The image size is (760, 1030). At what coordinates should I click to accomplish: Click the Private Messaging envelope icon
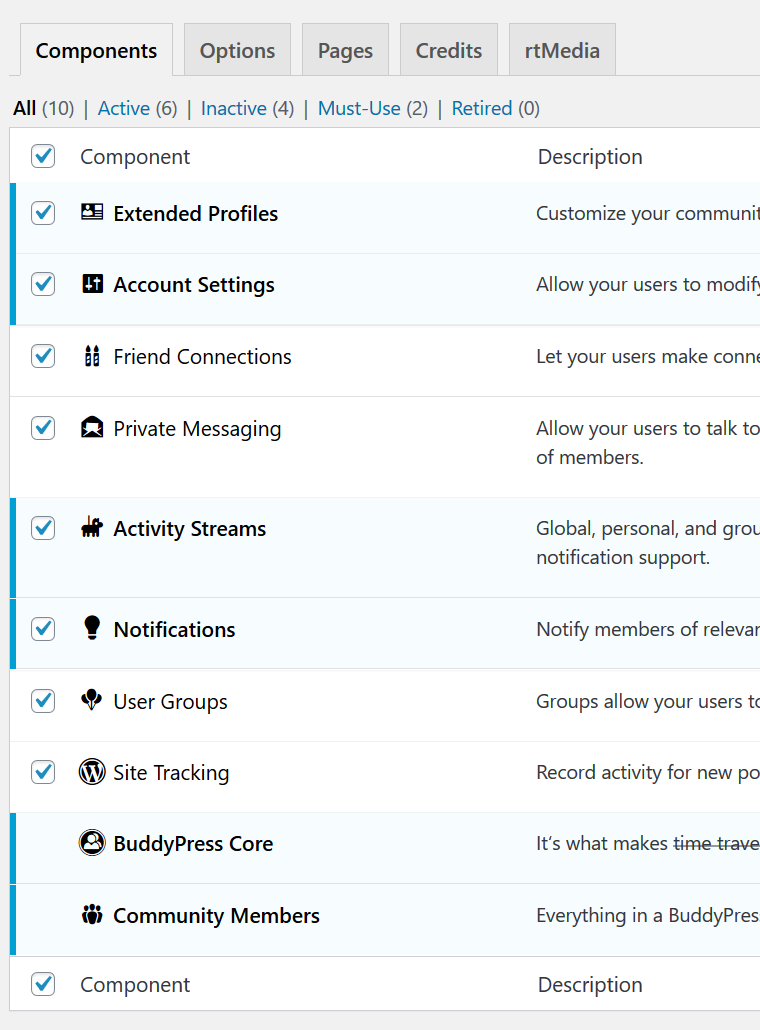pyautogui.click(x=92, y=427)
